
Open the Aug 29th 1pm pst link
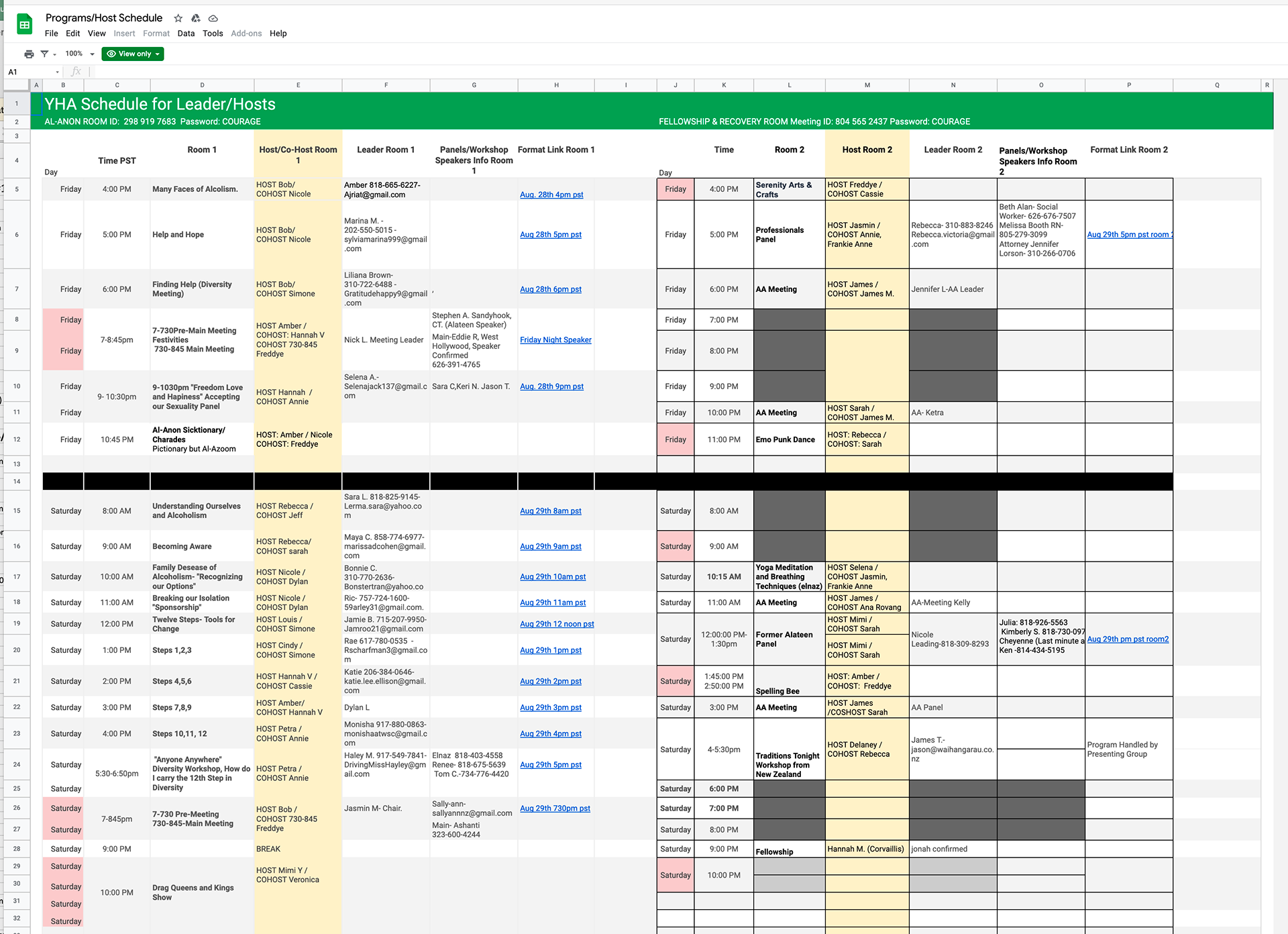(x=551, y=650)
